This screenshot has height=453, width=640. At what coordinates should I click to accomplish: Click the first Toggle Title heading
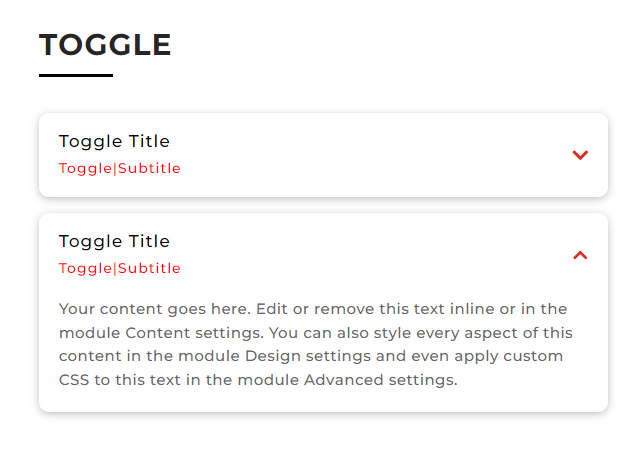coord(114,141)
